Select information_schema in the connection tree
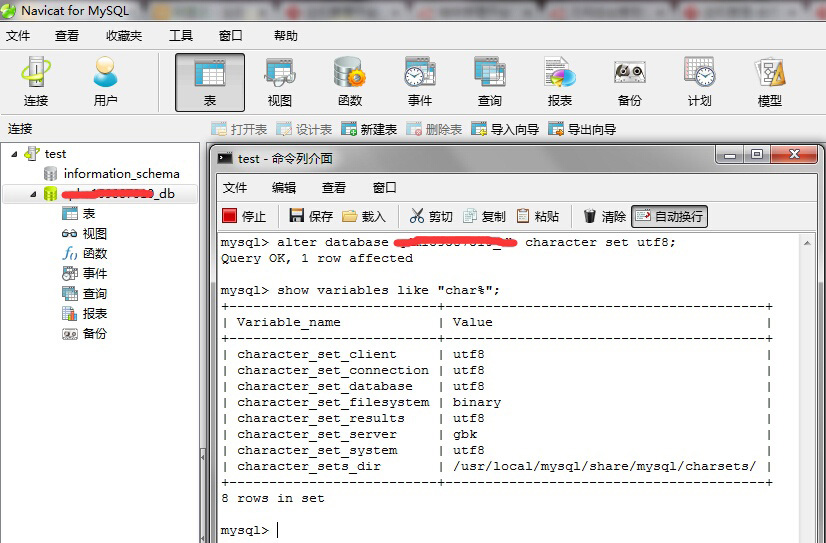The height and width of the screenshot is (543, 826). pos(121,174)
